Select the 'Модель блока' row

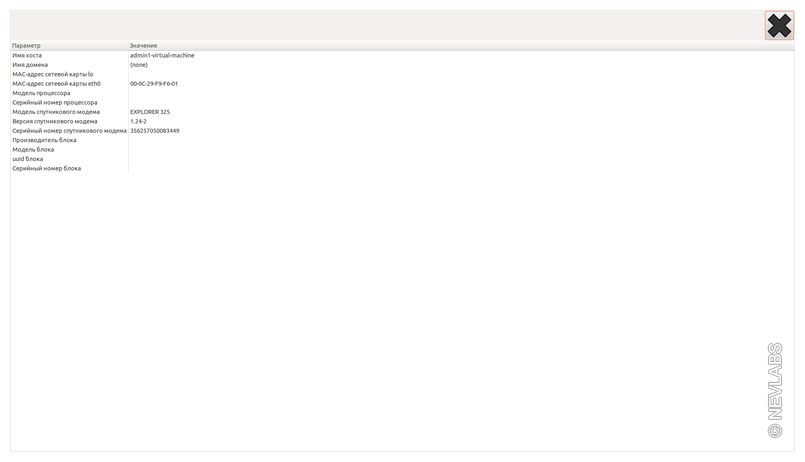33,150
